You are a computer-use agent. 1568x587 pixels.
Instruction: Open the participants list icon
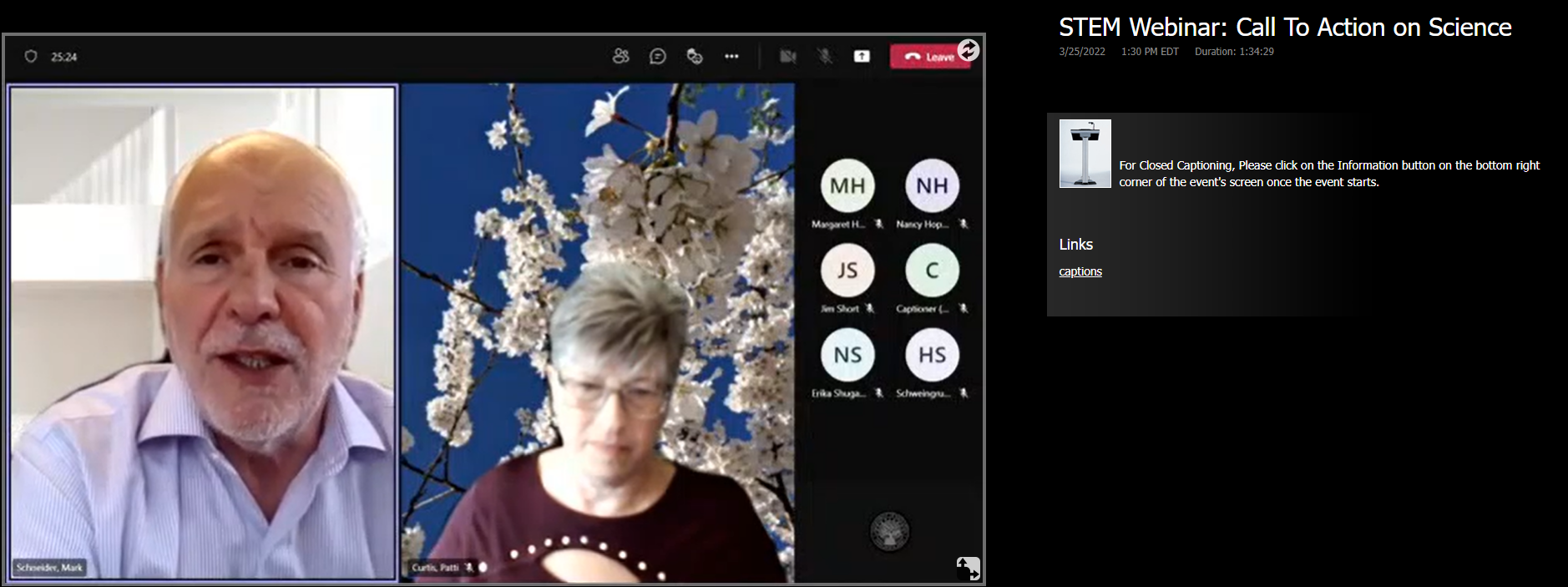[620, 56]
